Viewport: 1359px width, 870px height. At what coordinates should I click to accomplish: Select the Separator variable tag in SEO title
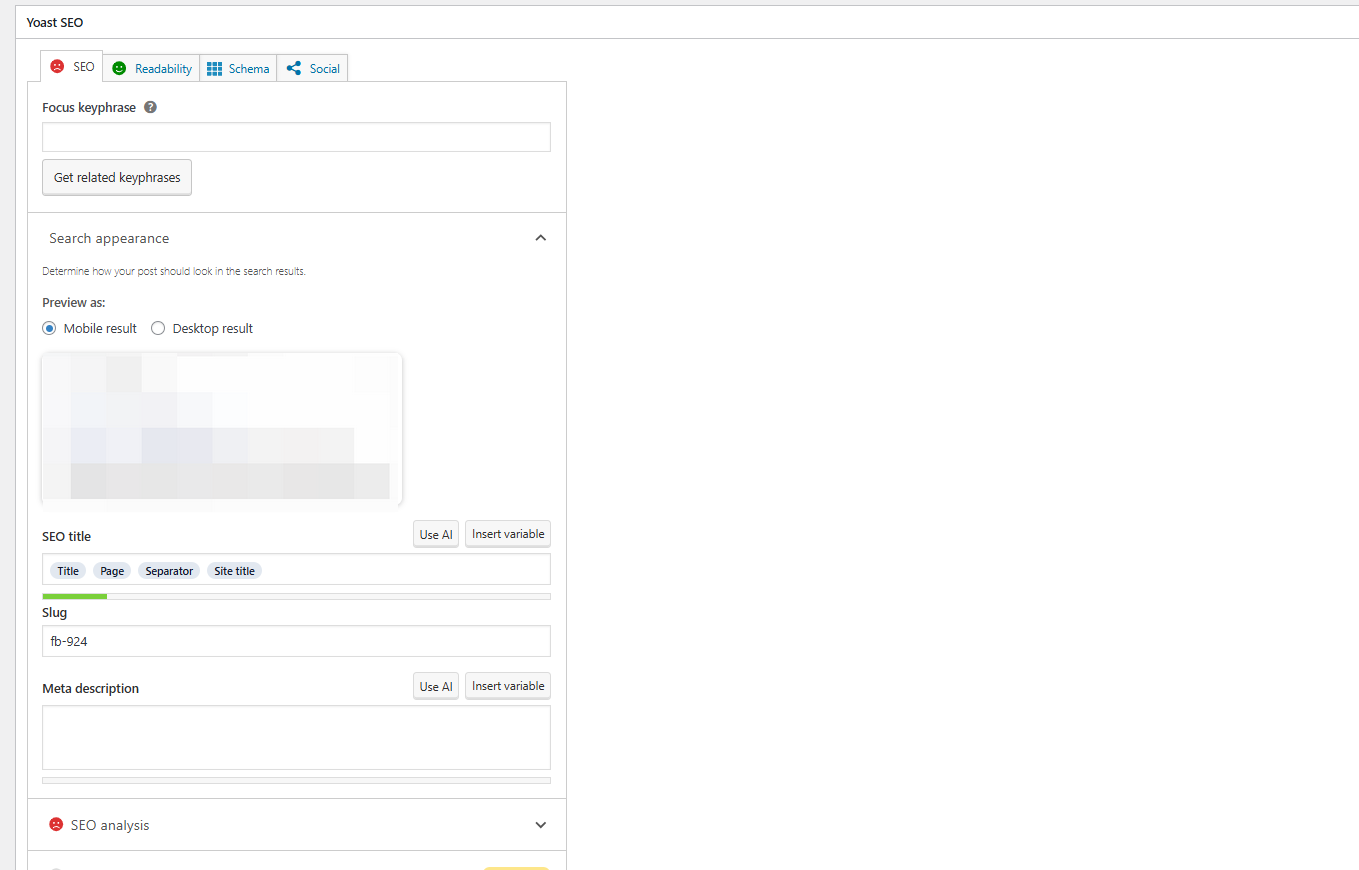pos(169,571)
